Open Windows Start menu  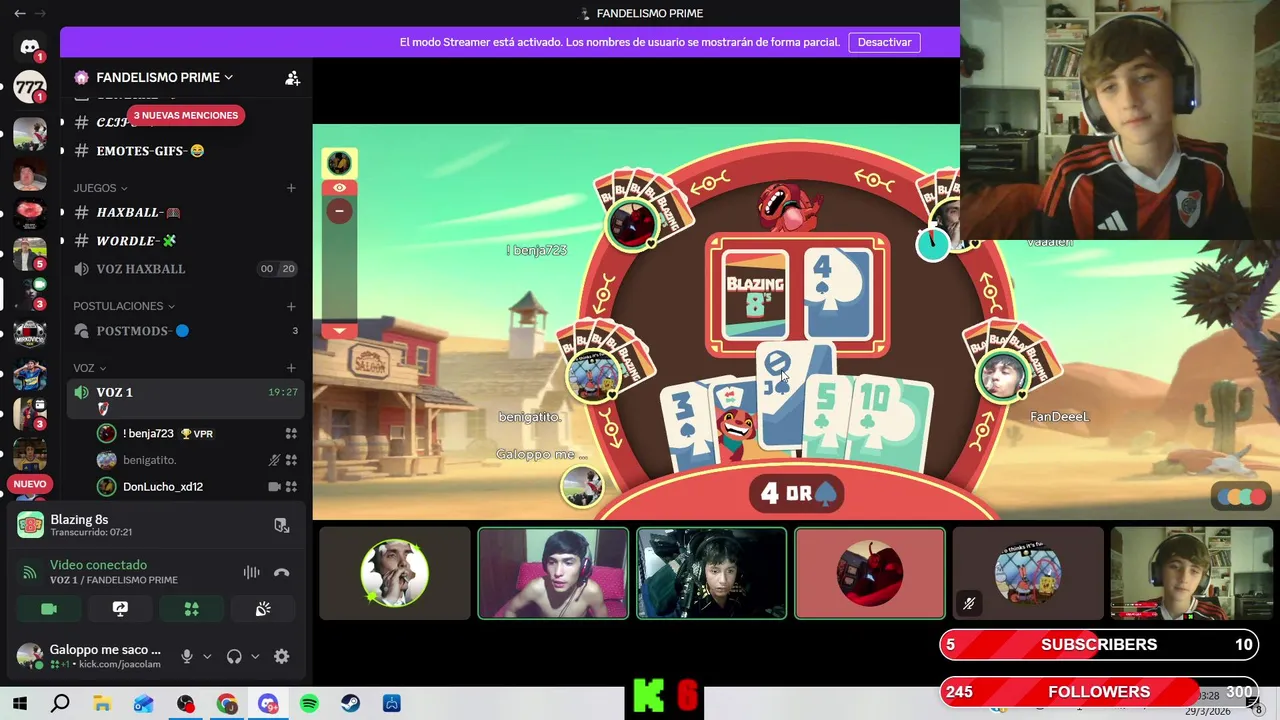(x=19, y=704)
